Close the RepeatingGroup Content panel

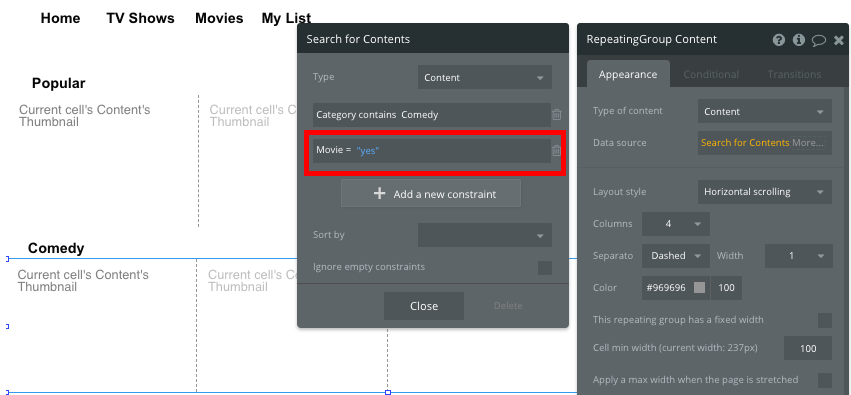point(839,40)
